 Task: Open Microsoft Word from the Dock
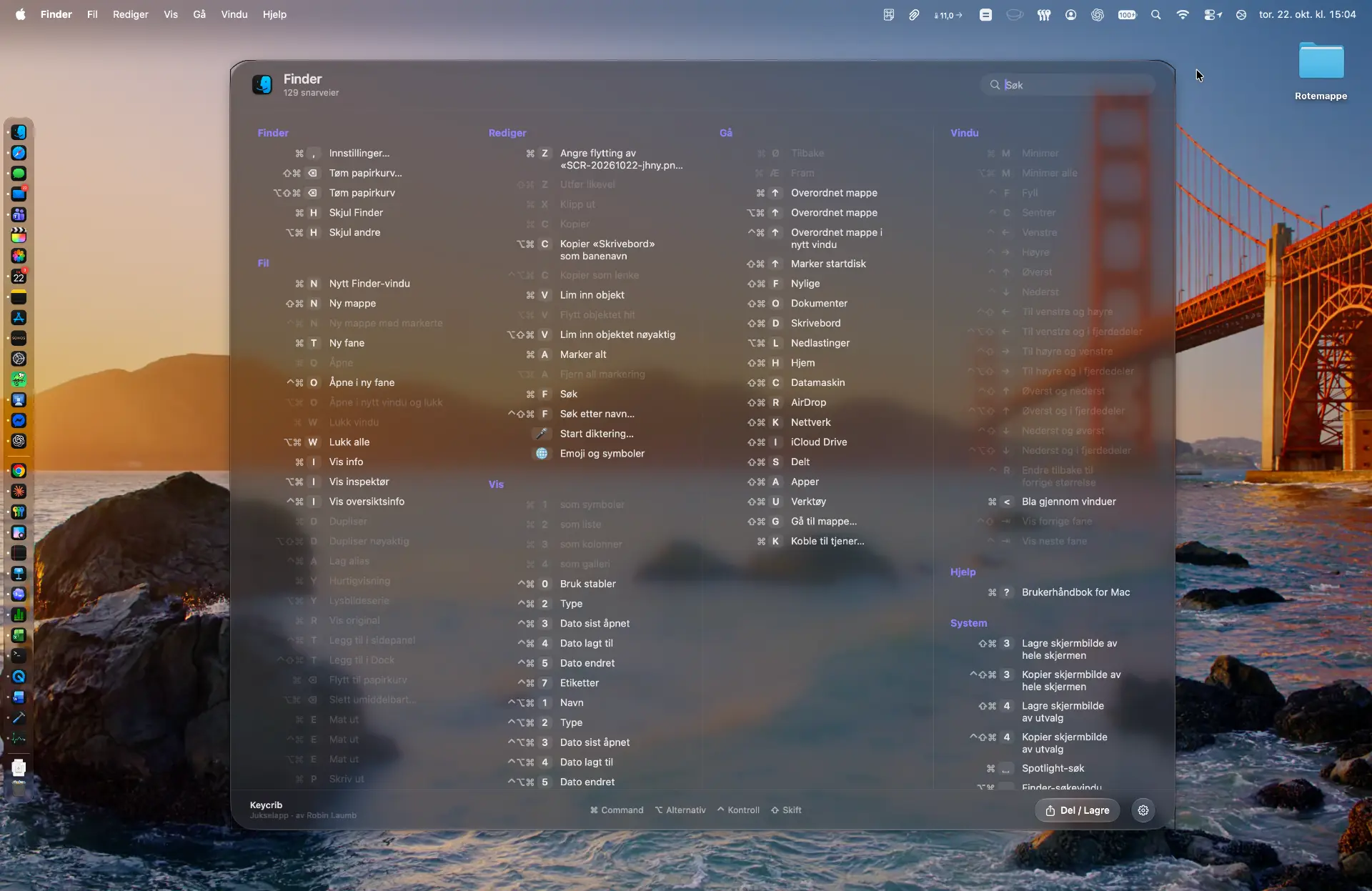(19, 697)
